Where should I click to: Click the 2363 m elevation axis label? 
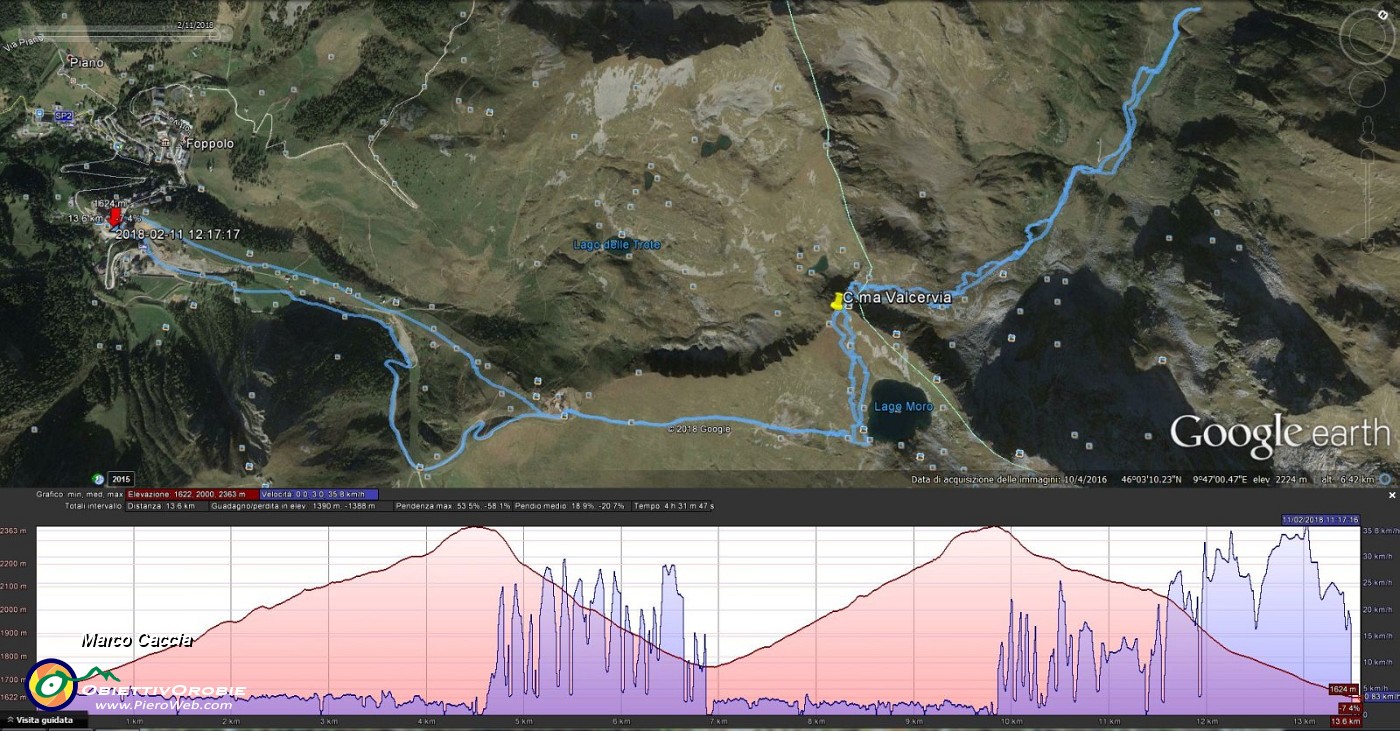[x=13, y=531]
